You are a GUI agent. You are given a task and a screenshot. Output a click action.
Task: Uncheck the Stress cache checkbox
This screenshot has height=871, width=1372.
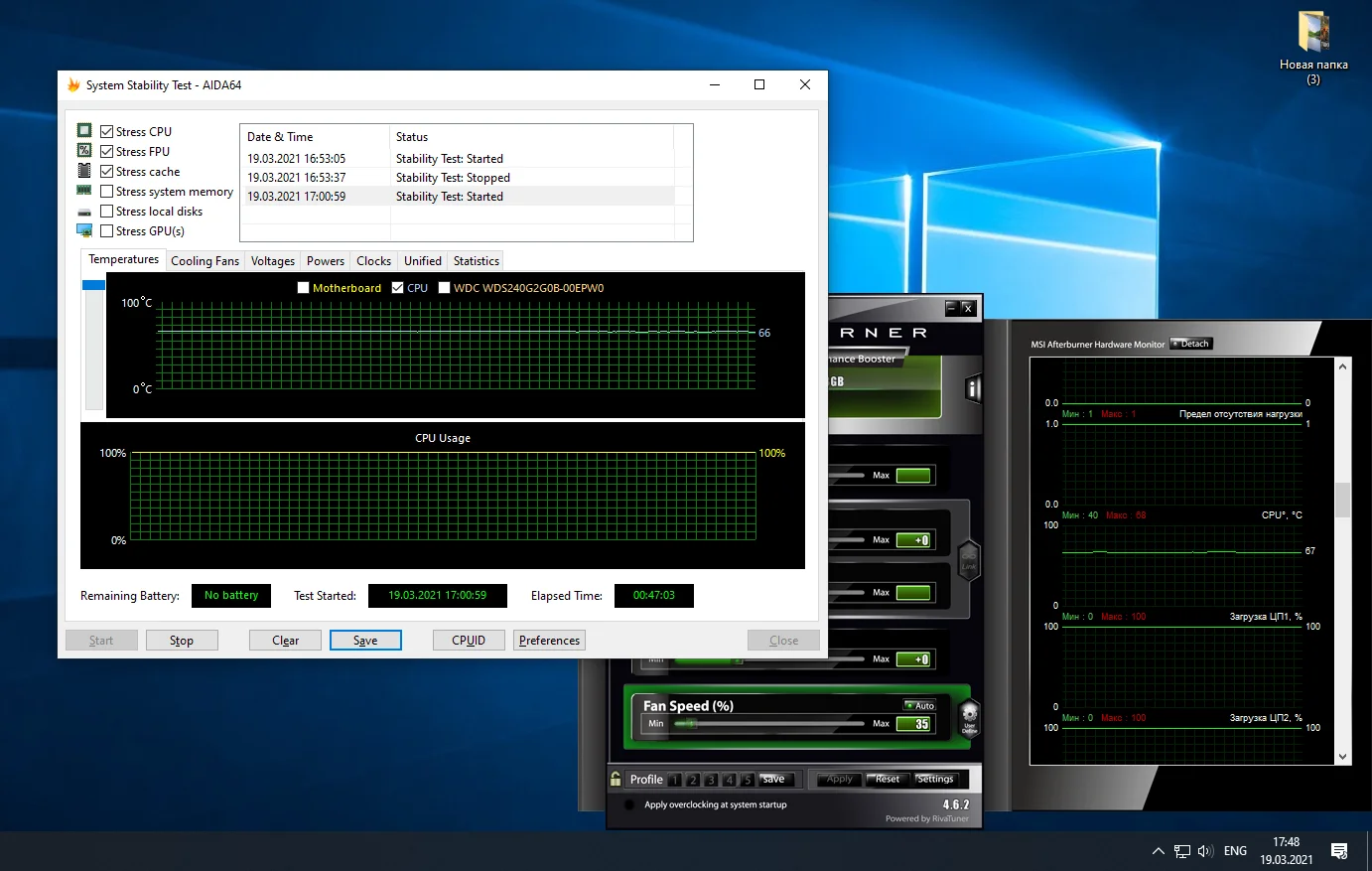pyautogui.click(x=107, y=171)
